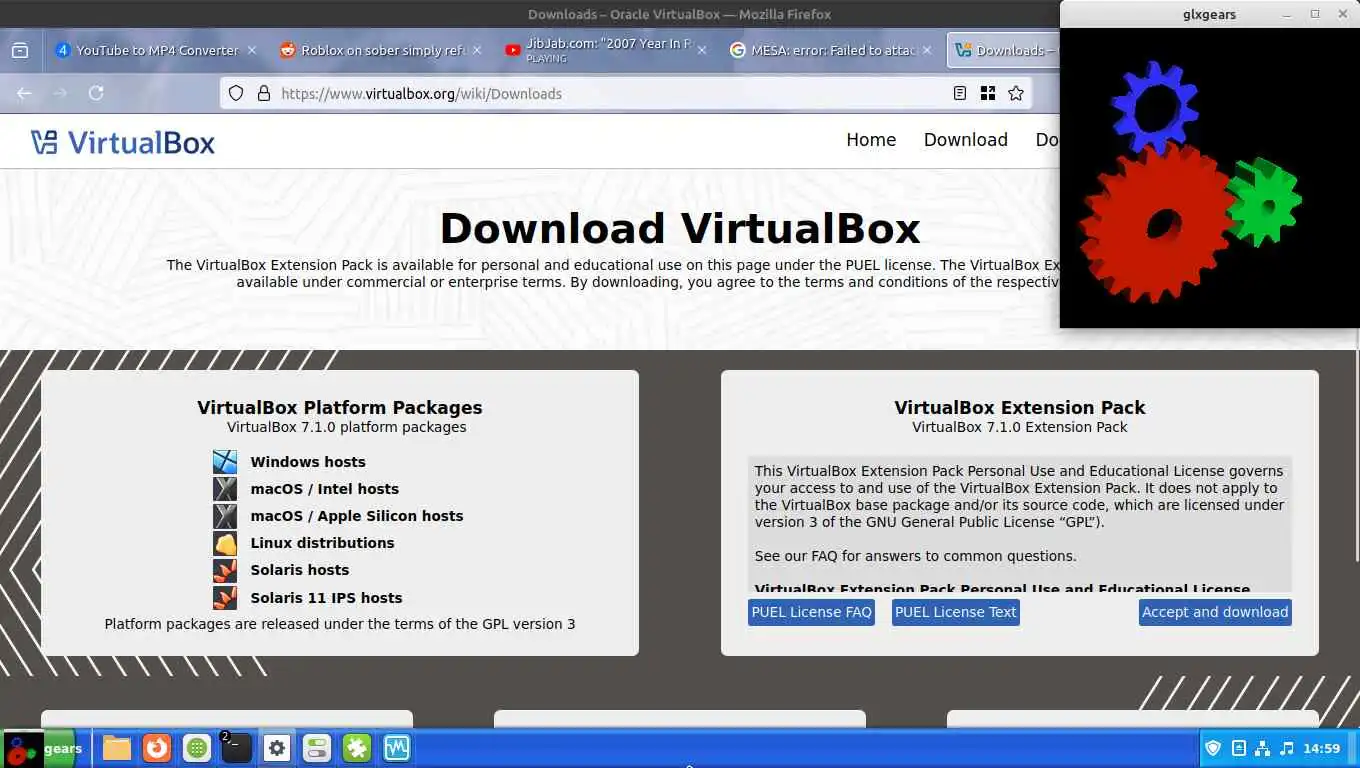The height and width of the screenshot is (768, 1360).
Task: Close the MESA: error tab
Action: click(x=929, y=50)
